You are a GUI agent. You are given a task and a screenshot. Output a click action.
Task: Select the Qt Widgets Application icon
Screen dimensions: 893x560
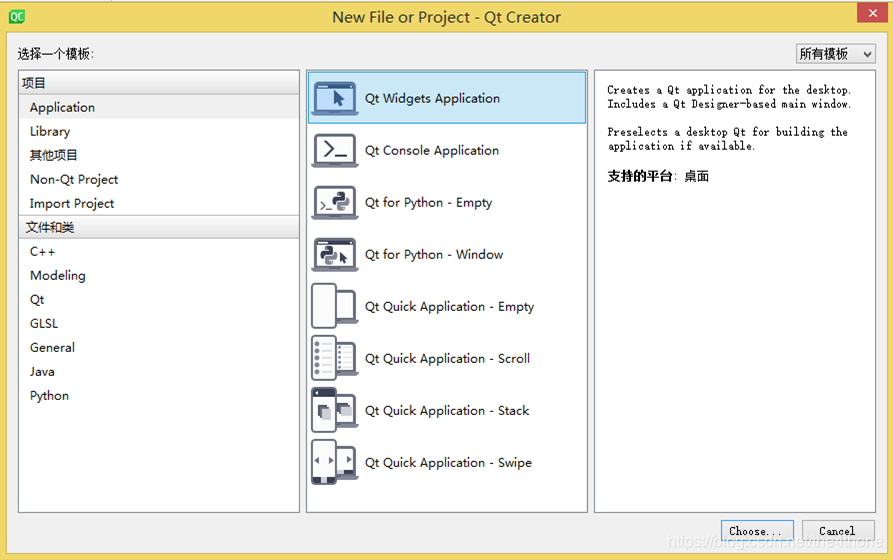[335, 98]
